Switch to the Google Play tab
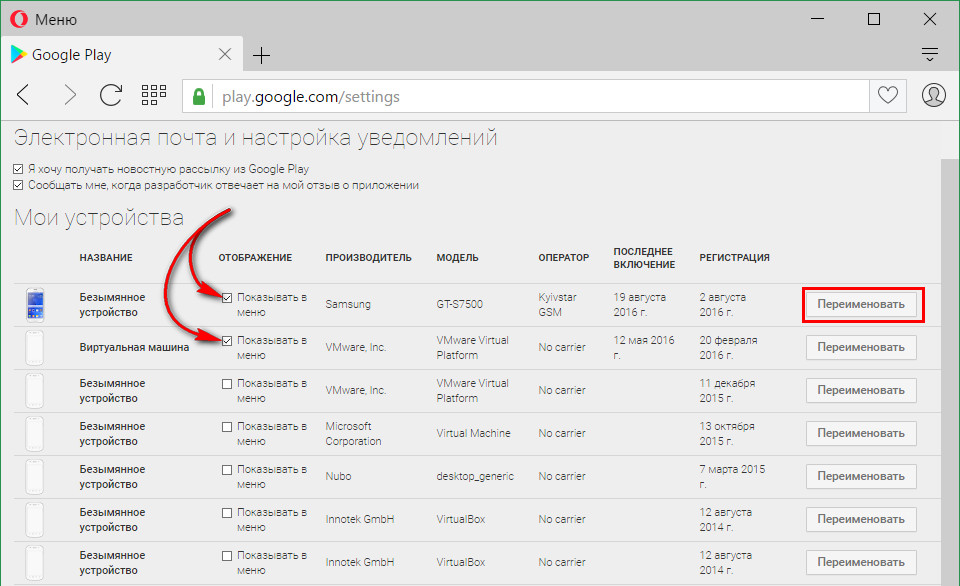This screenshot has width=960, height=586. [x=122, y=54]
